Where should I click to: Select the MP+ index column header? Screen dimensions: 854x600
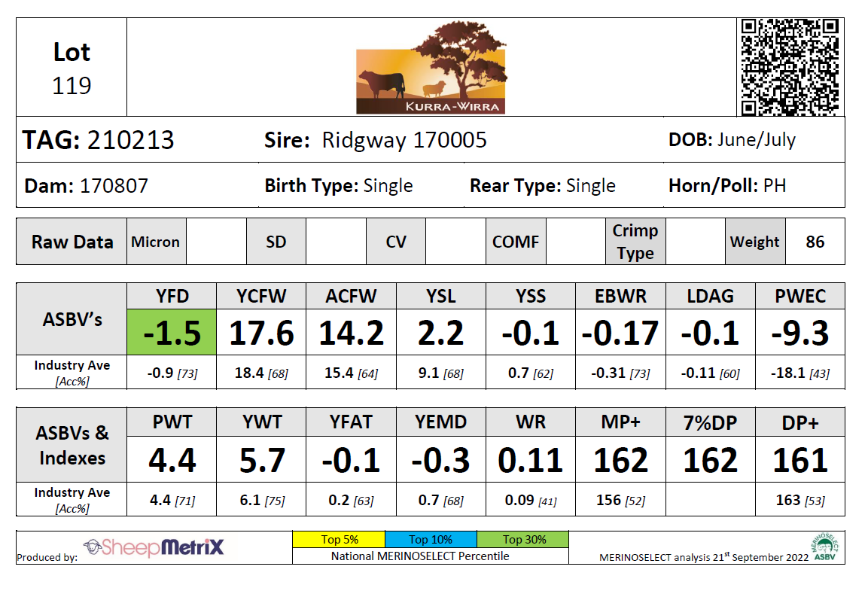click(x=621, y=424)
